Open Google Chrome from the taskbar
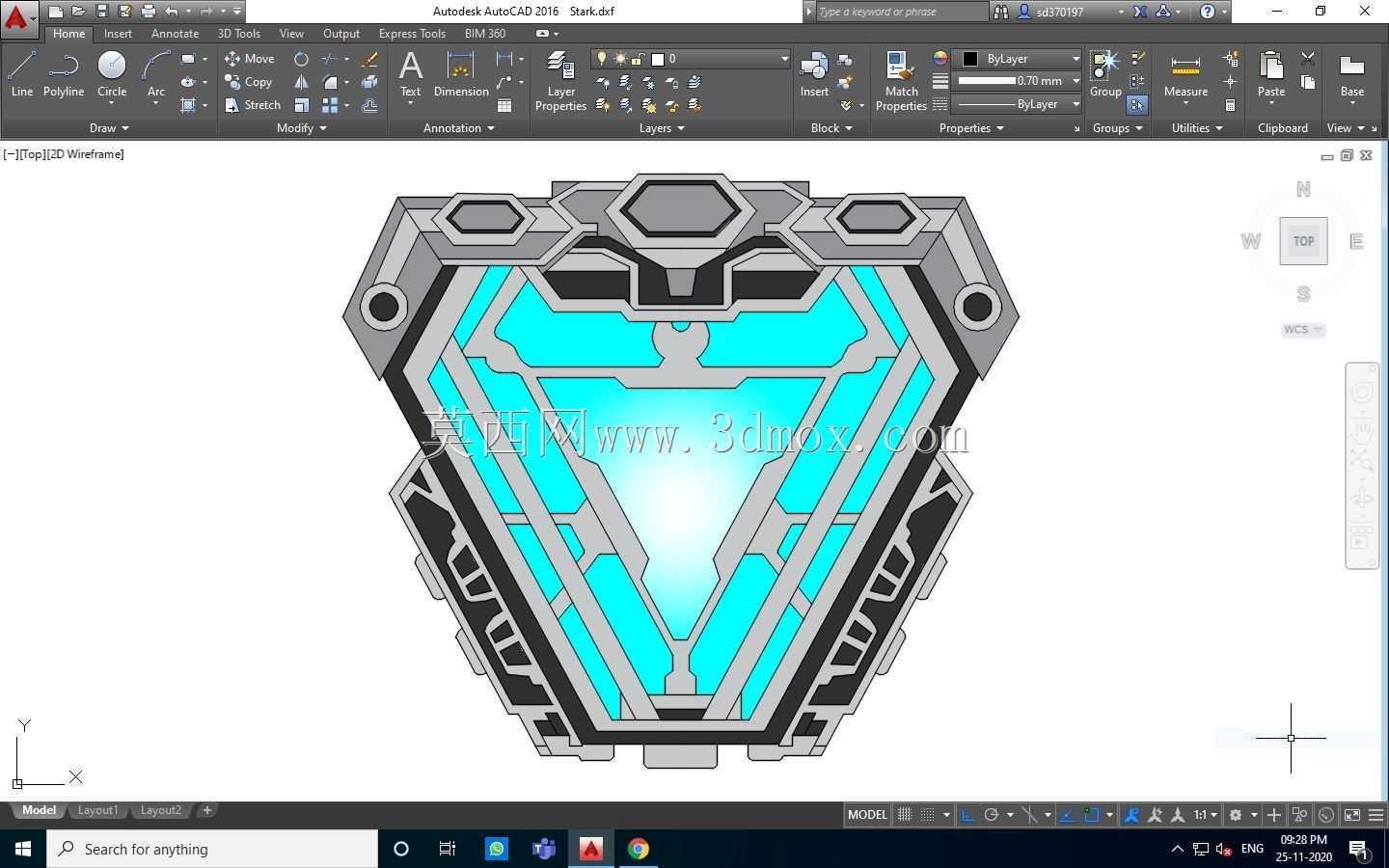 pyautogui.click(x=638, y=849)
